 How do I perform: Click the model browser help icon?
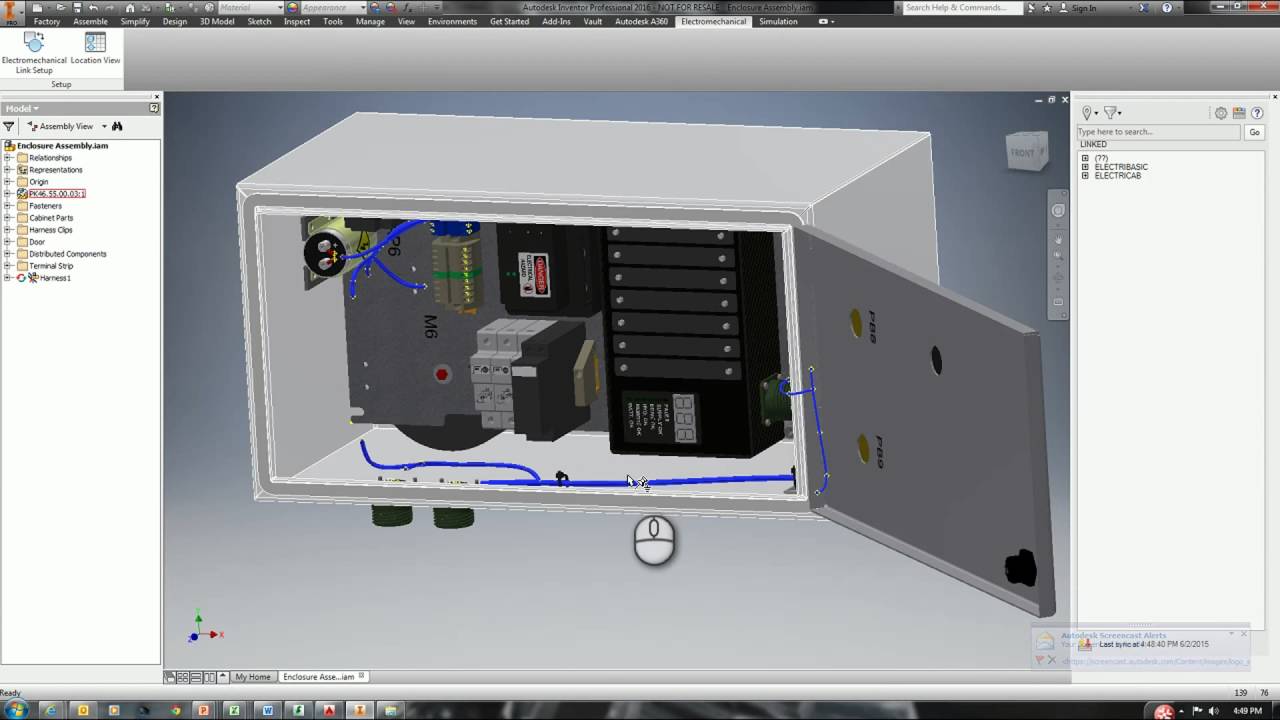(154, 108)
